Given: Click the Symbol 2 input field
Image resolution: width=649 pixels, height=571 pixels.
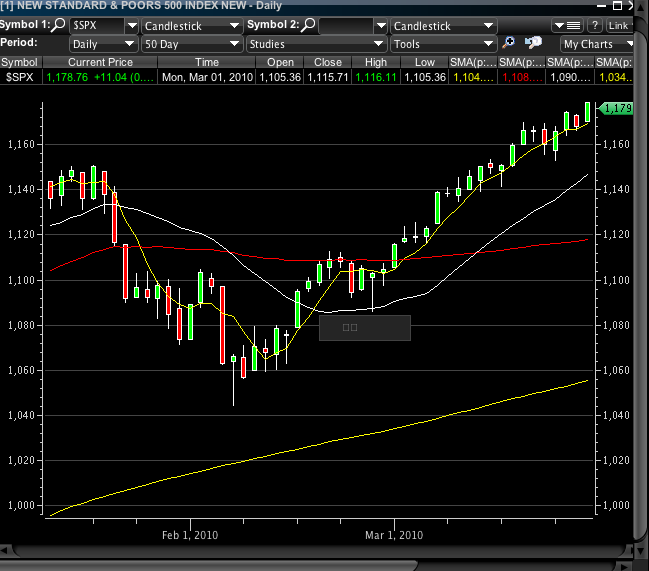Looking at the screenshot, I should (352, 25).
